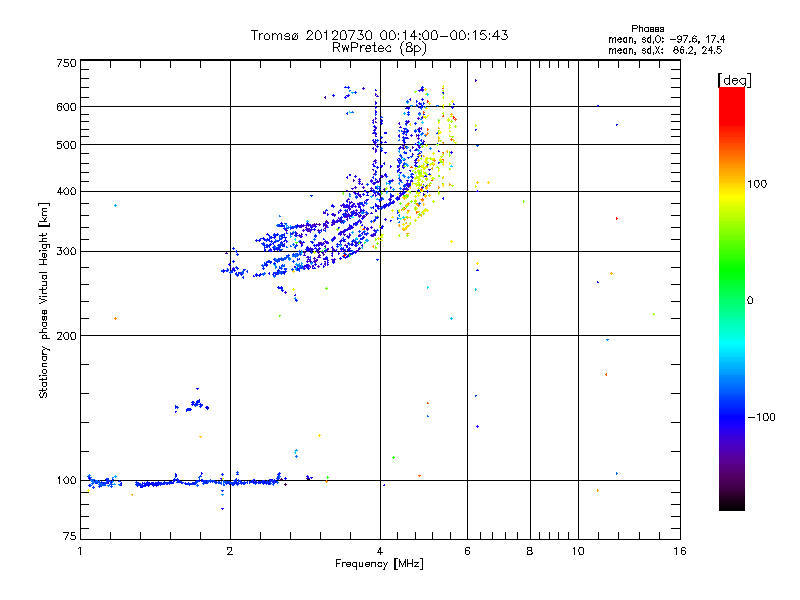Click the '[deg]' colorbar unit label
The image size is (800, 600).
click(x=734, y=80)
